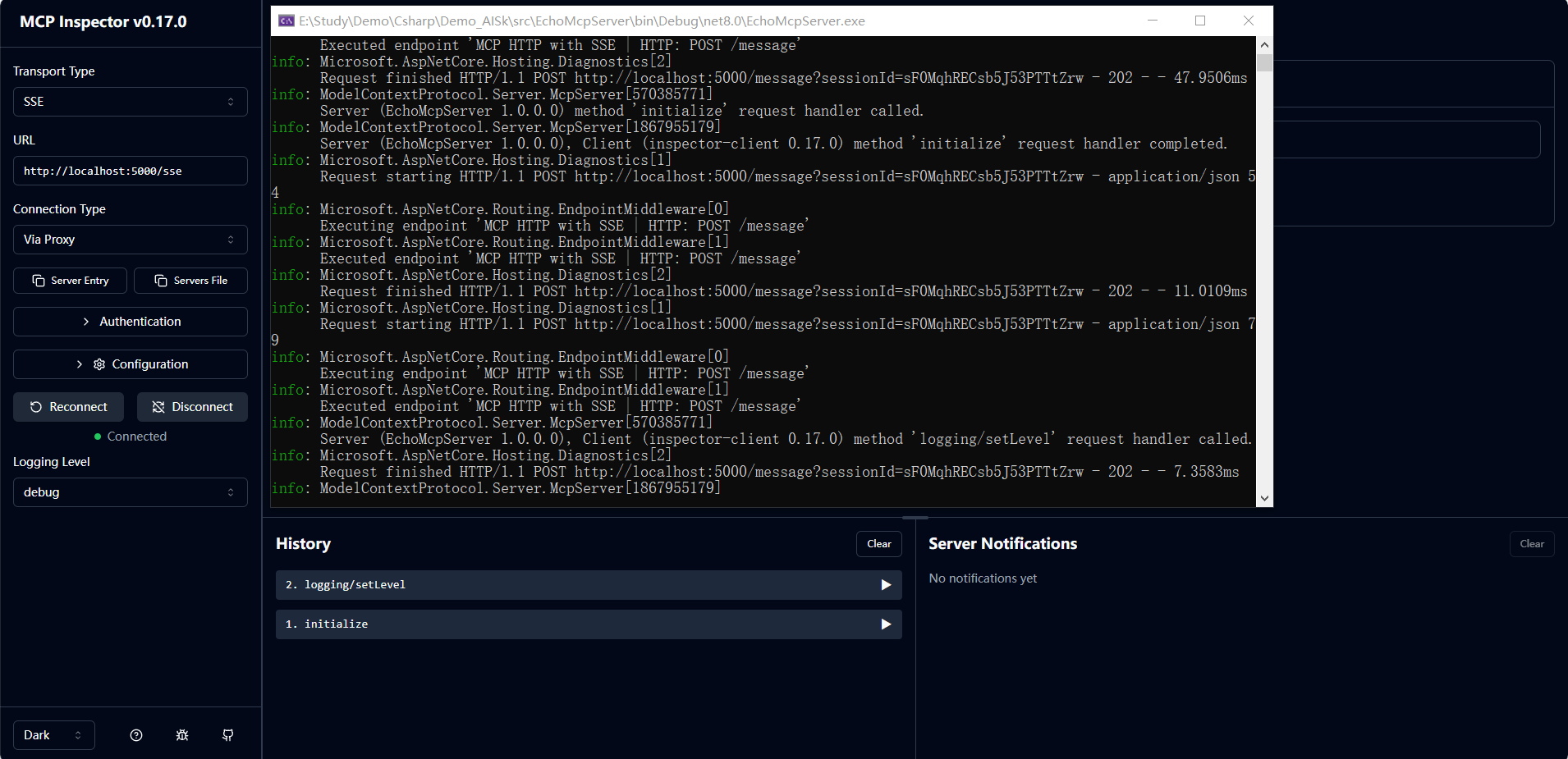This screenshot has height=759, width=1568.
Task: Click the Disconnect button
Action: (192, 407)
